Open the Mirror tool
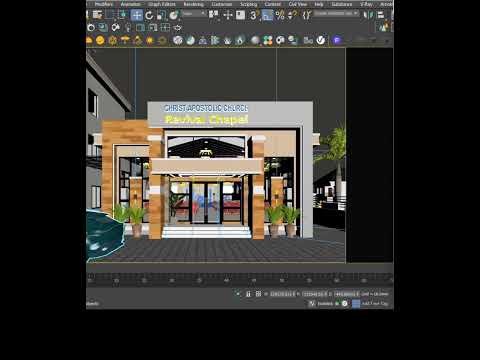 (368, 15)
